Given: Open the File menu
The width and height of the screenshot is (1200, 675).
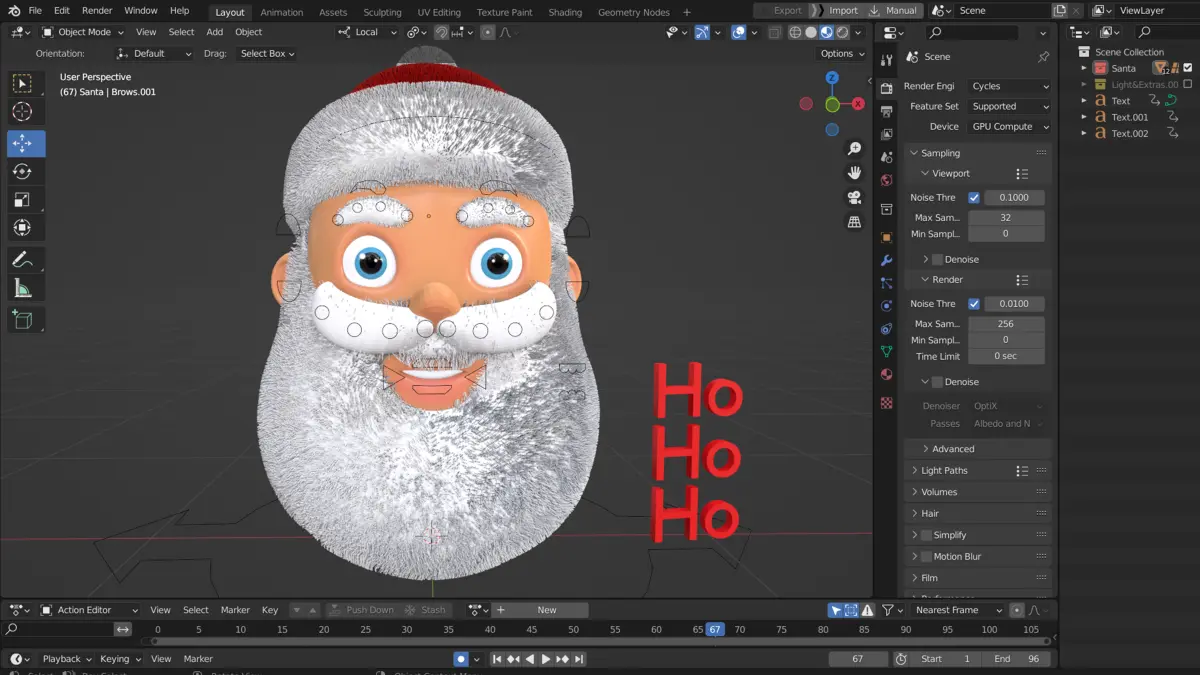Looking at the screenshot, I should (35, 11).
